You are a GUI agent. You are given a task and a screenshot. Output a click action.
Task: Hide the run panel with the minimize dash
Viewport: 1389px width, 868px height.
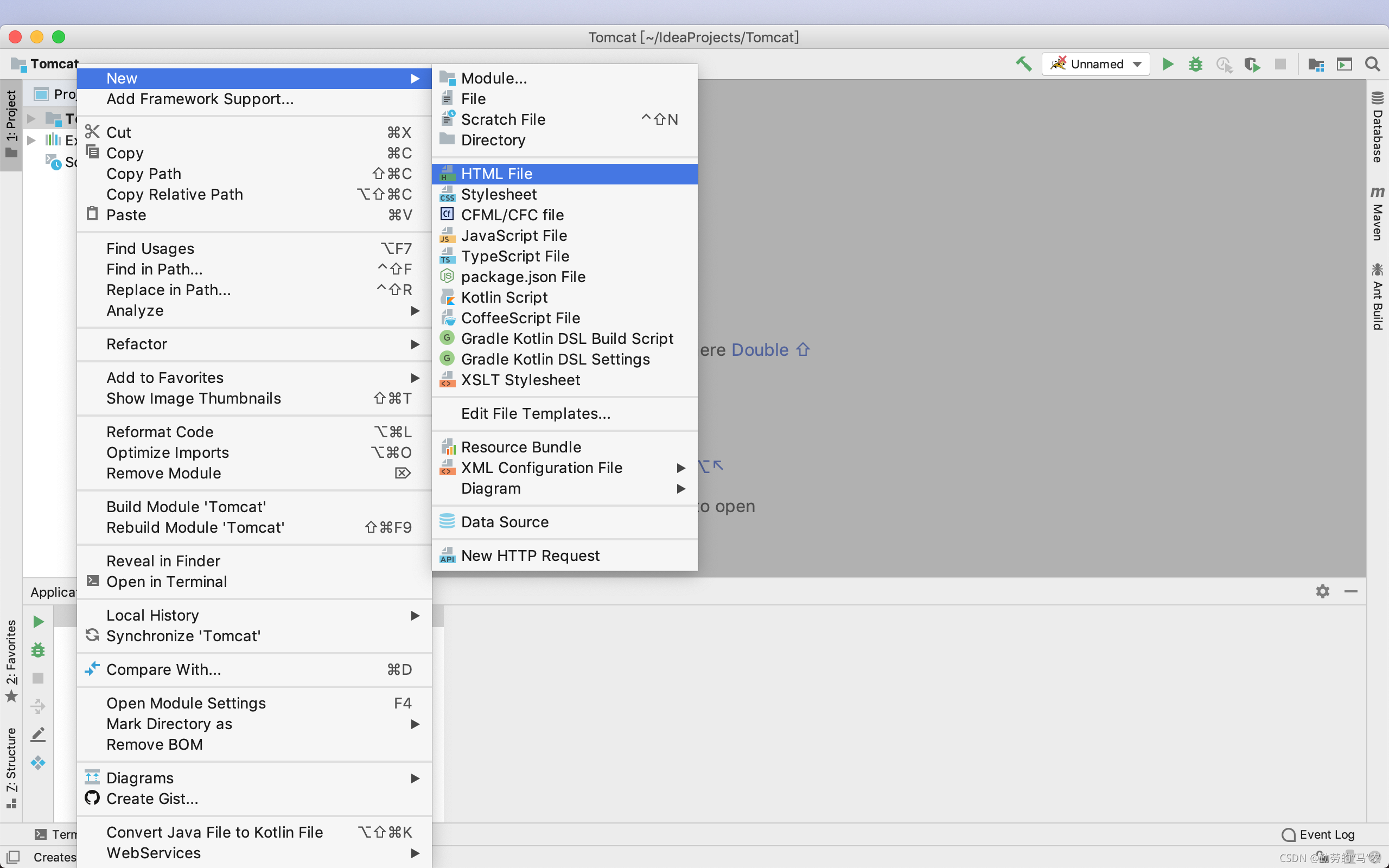pyautogui.click(x=1350, y=591)
